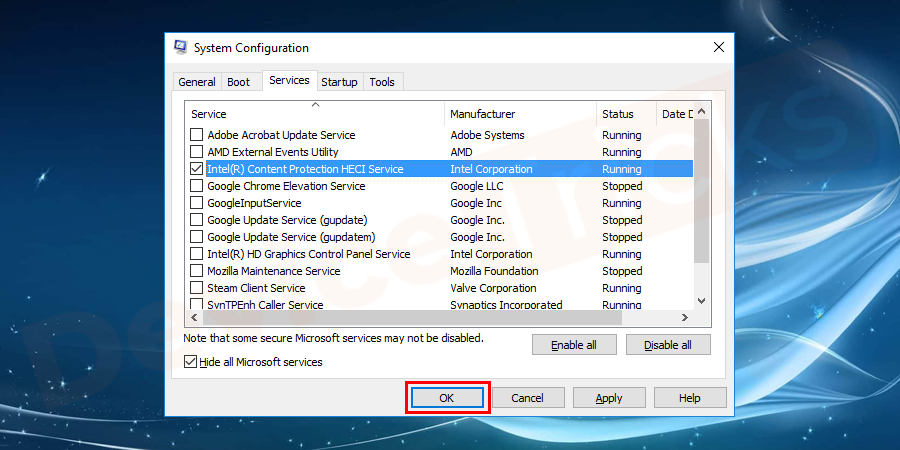Select the 'Valve Corporation' manufacturer cell
This screenshot has width=900, height=450.
pyautogui.click(x=494, y=288)
